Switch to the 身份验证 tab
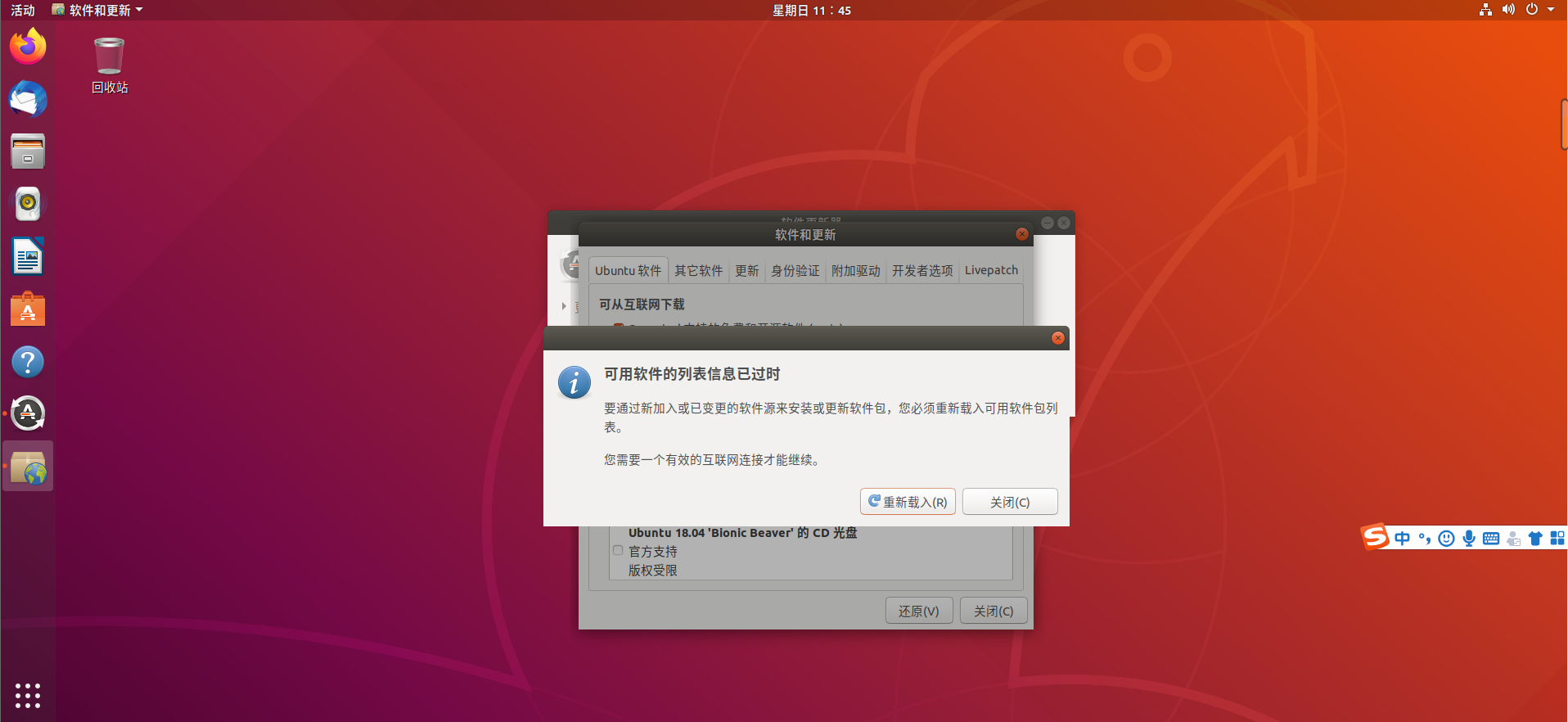Viewport: 1568px width, 722px height. (795, 270)
